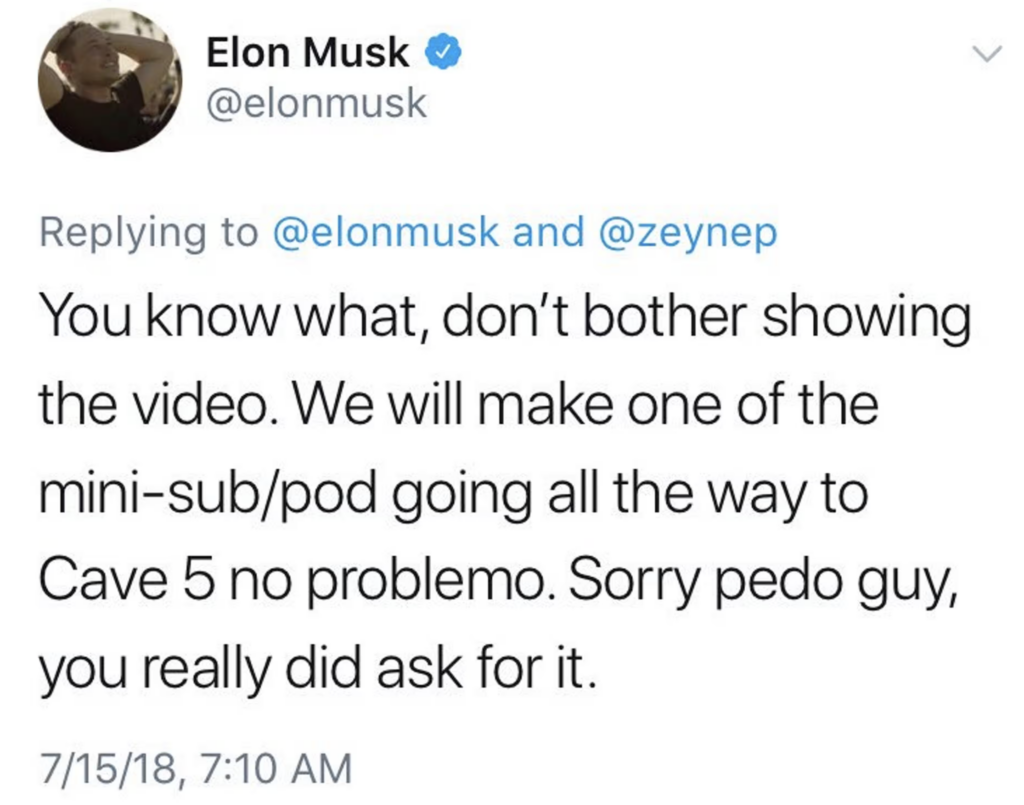Click the gray 'Replying to' label
The height and width of the screenshot is (805, 1024).
click(x=149, y=234)
